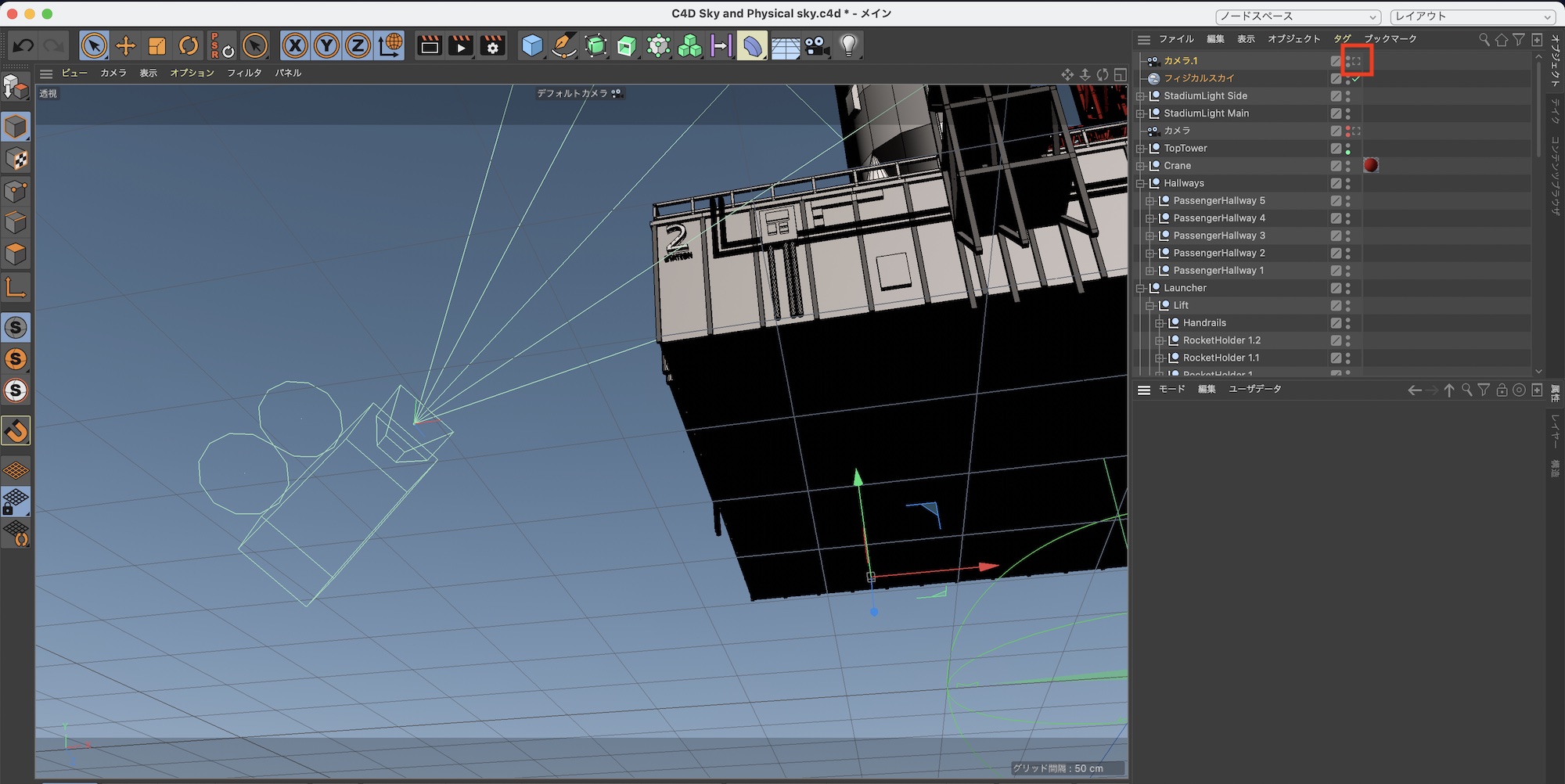The image size is (1565, 784).
Task: Add a light with the bulb icon
Action: click(849, 46)
